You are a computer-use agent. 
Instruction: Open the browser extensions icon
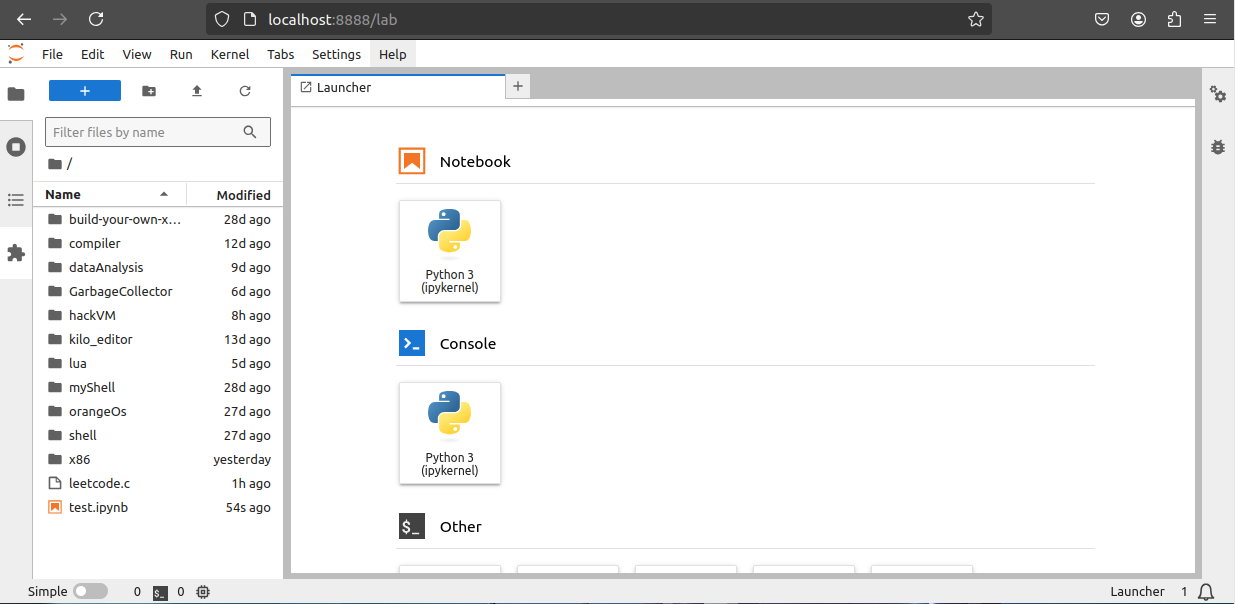coord(1175,19)
